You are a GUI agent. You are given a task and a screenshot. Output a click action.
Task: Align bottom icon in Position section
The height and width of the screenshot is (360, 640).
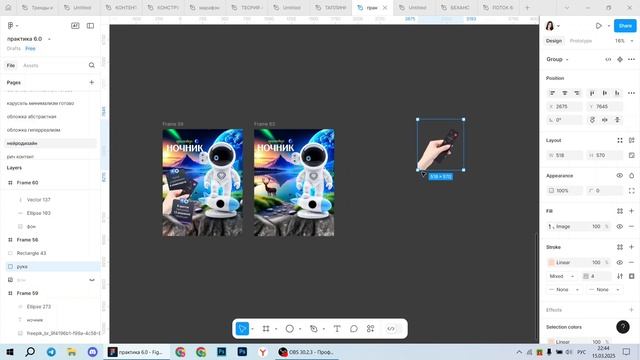pos(617,93)
